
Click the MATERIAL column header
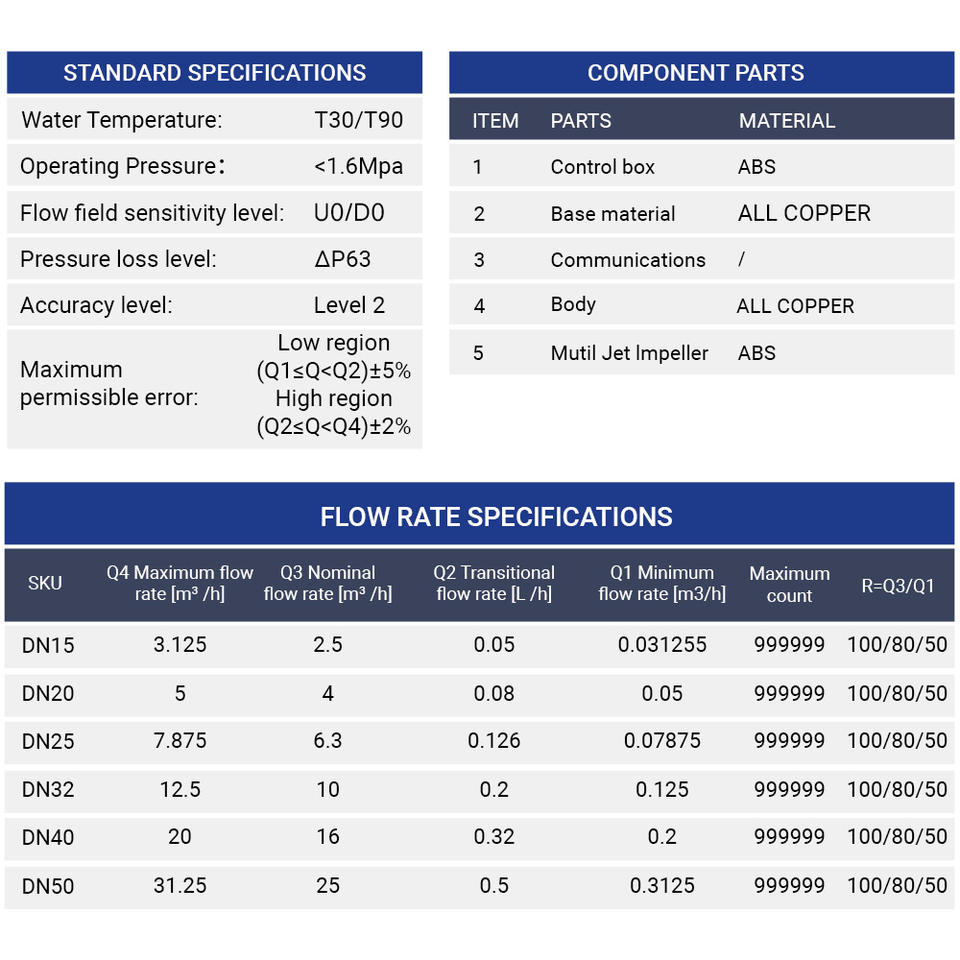(x=786, y=121)
